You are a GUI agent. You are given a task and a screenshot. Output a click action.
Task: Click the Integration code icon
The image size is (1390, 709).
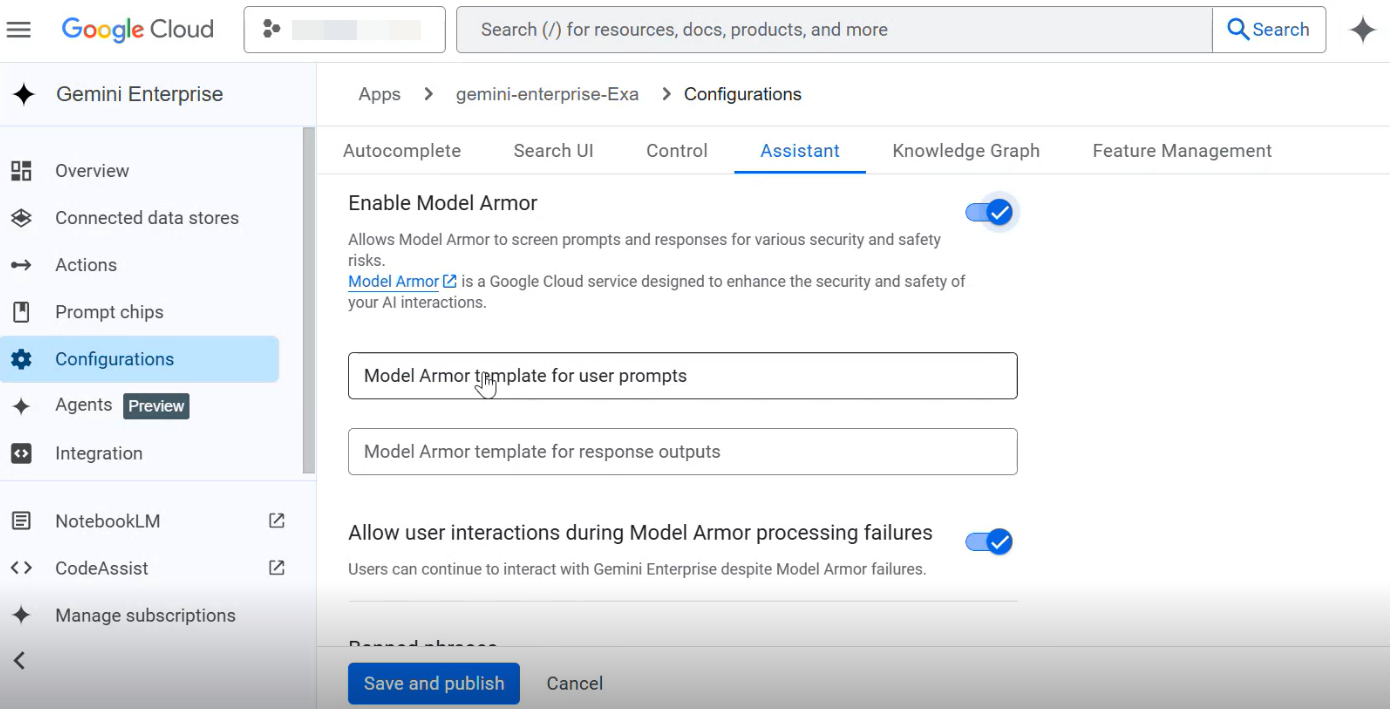coord(21,453)
